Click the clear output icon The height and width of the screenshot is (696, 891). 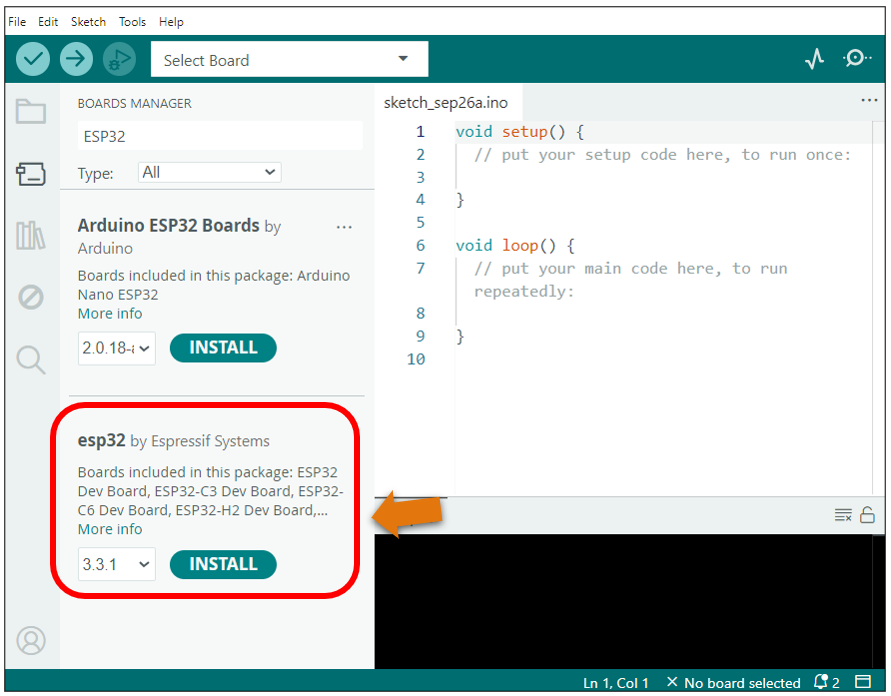pyautogui.click(x=843, y=515)
